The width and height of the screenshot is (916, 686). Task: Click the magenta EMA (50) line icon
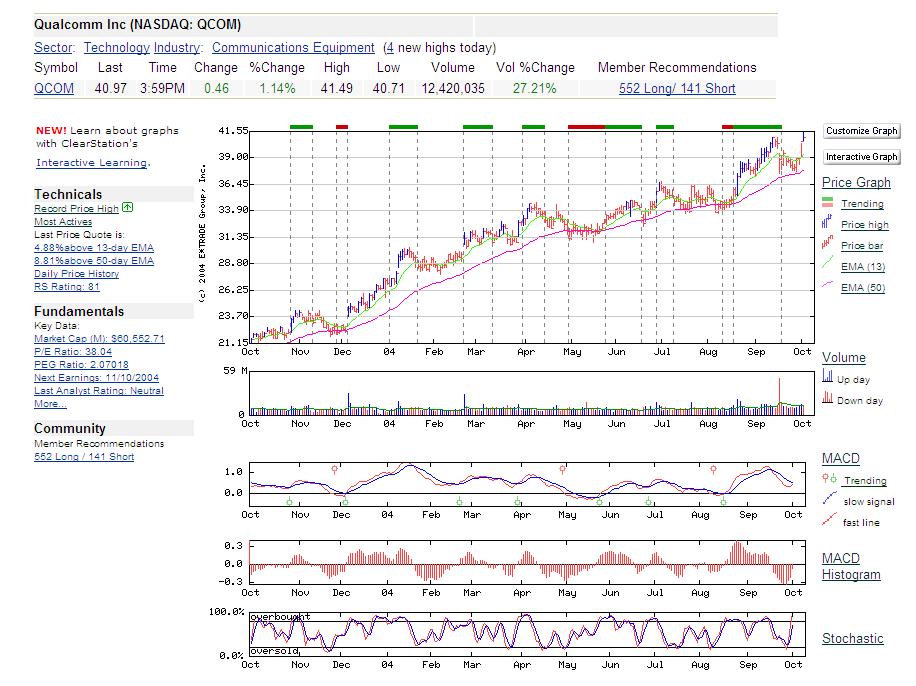pos(828,287)
